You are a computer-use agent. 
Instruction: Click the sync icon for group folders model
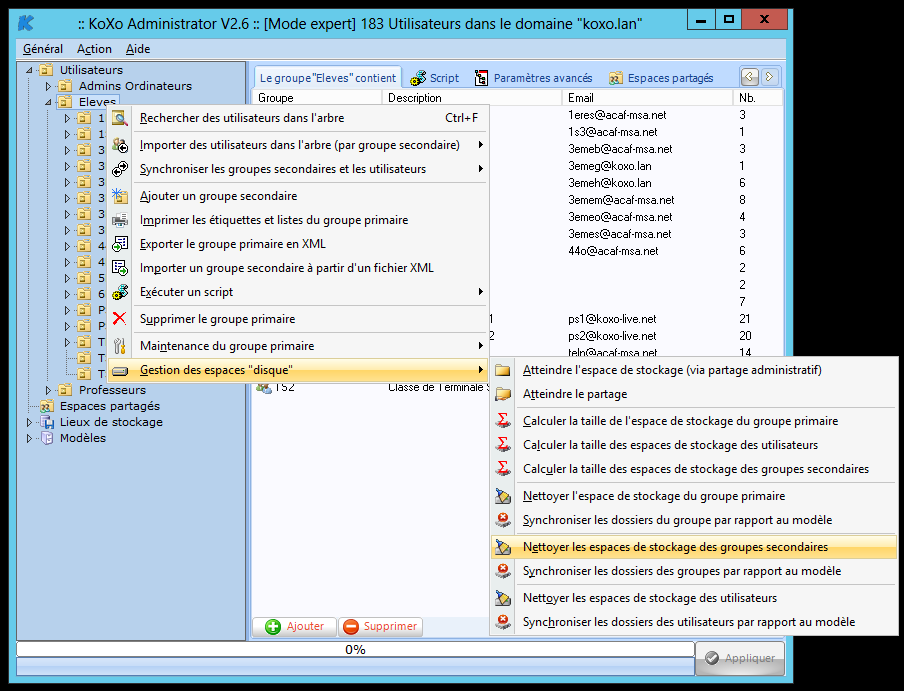(x=503, y=520)
